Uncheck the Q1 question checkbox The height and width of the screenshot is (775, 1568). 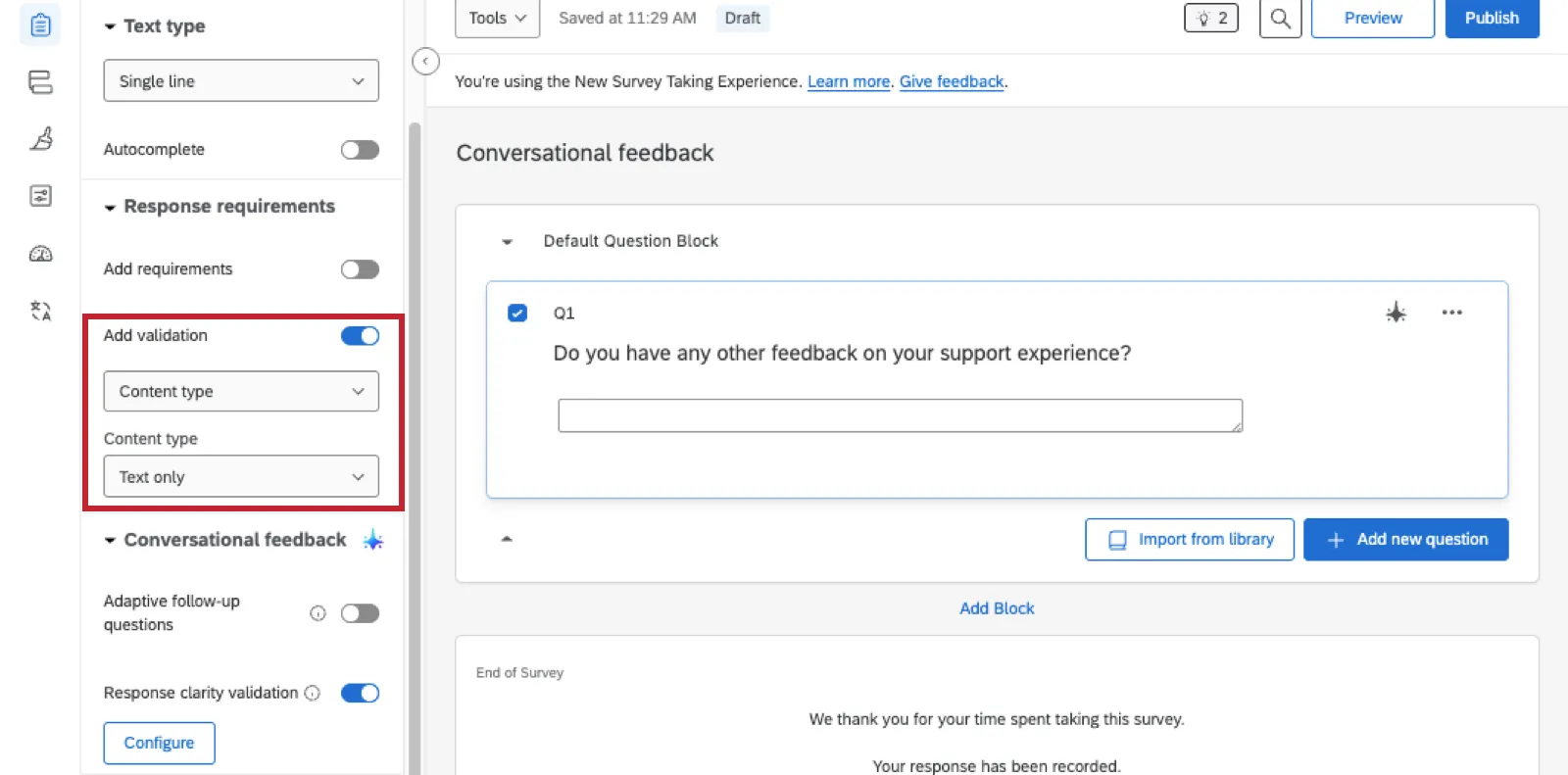[x=517, y=313]
